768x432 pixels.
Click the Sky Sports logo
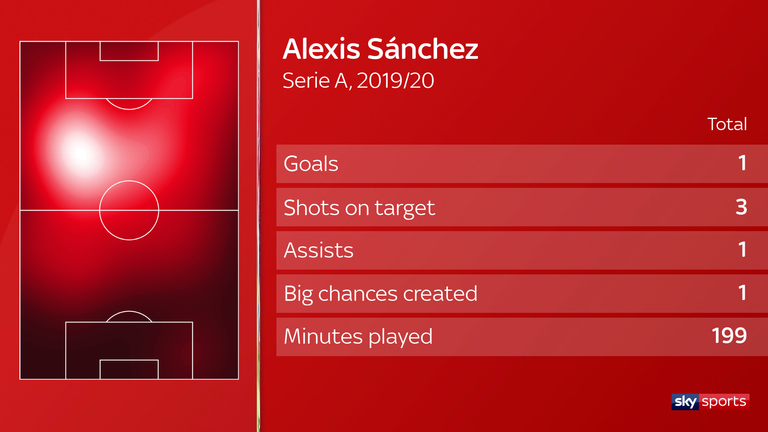click(x=710, y=401)
